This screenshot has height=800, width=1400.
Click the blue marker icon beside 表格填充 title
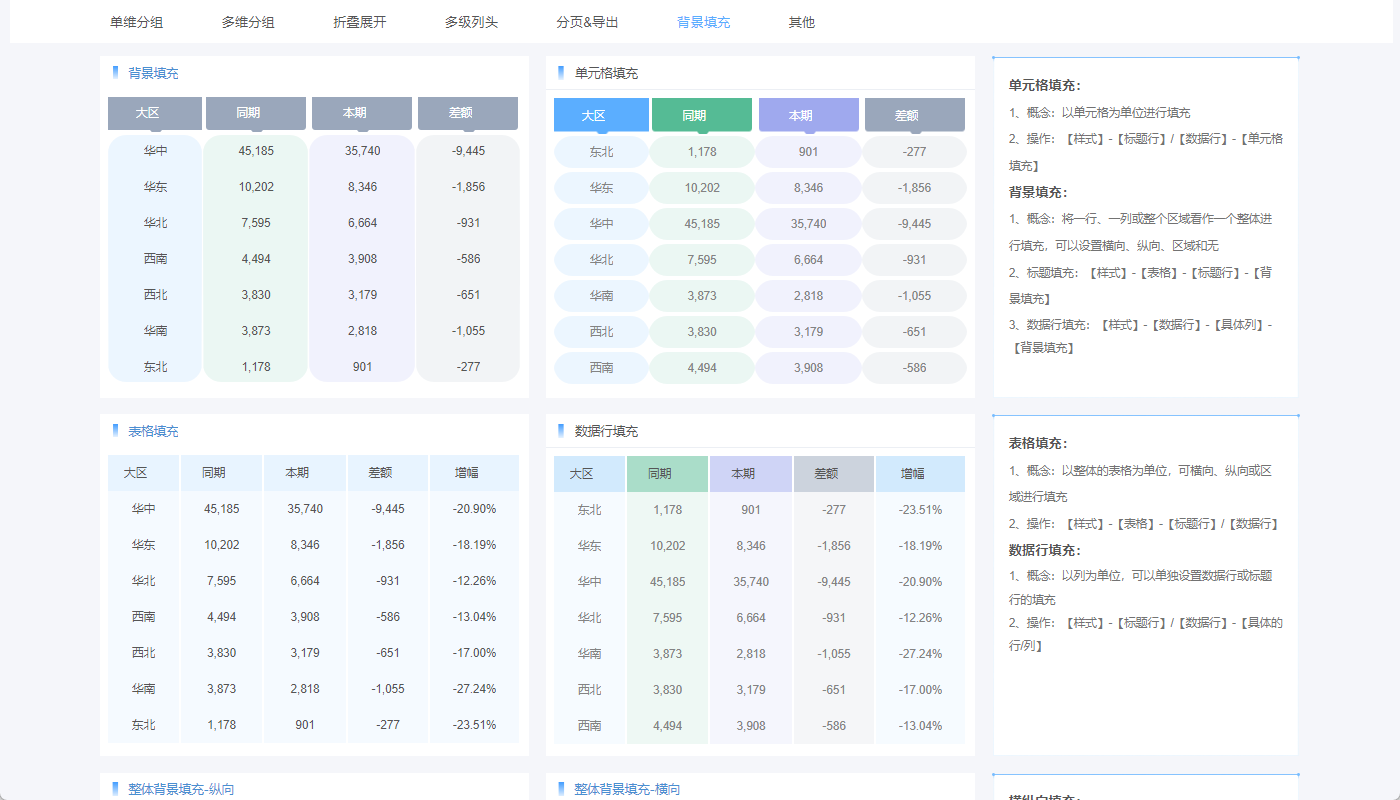click(x=113, y=430)
